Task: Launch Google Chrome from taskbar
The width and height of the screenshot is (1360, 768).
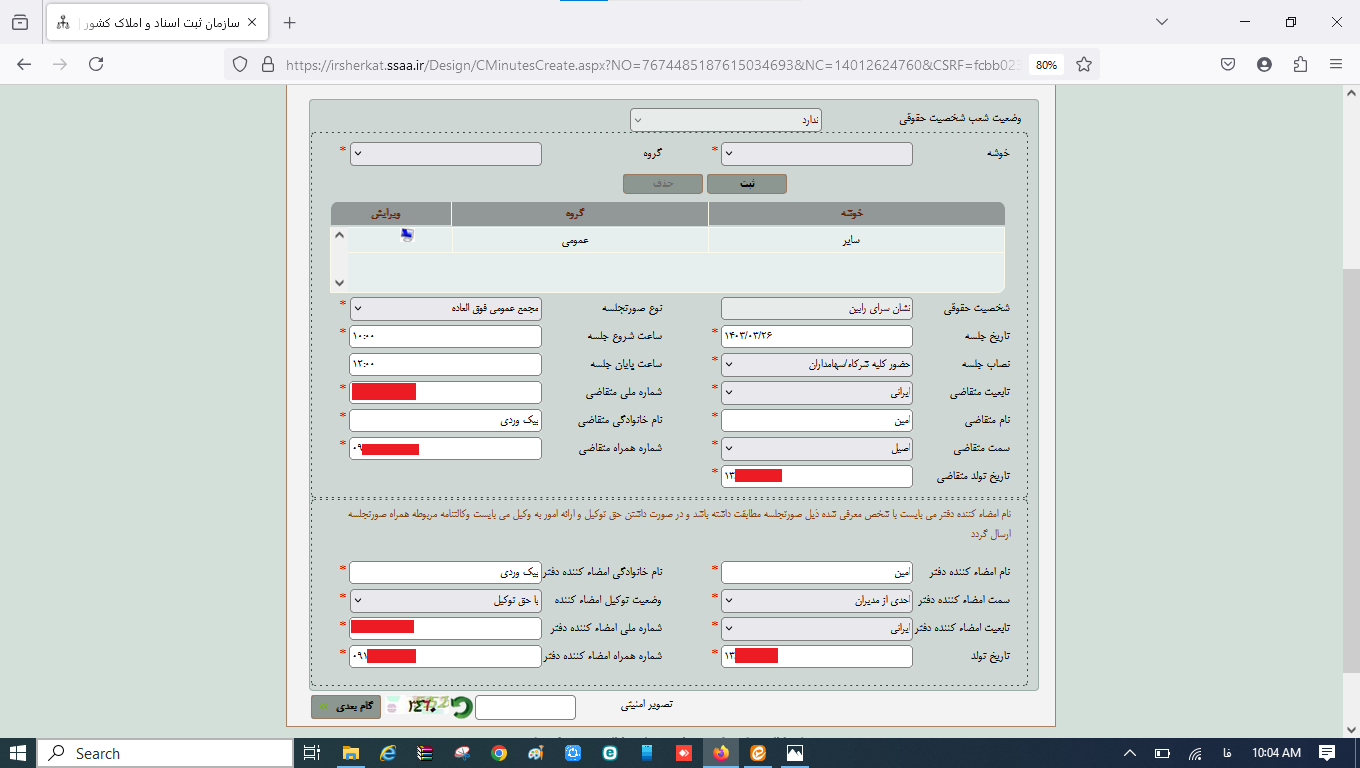Action: [x=499, y=753]
